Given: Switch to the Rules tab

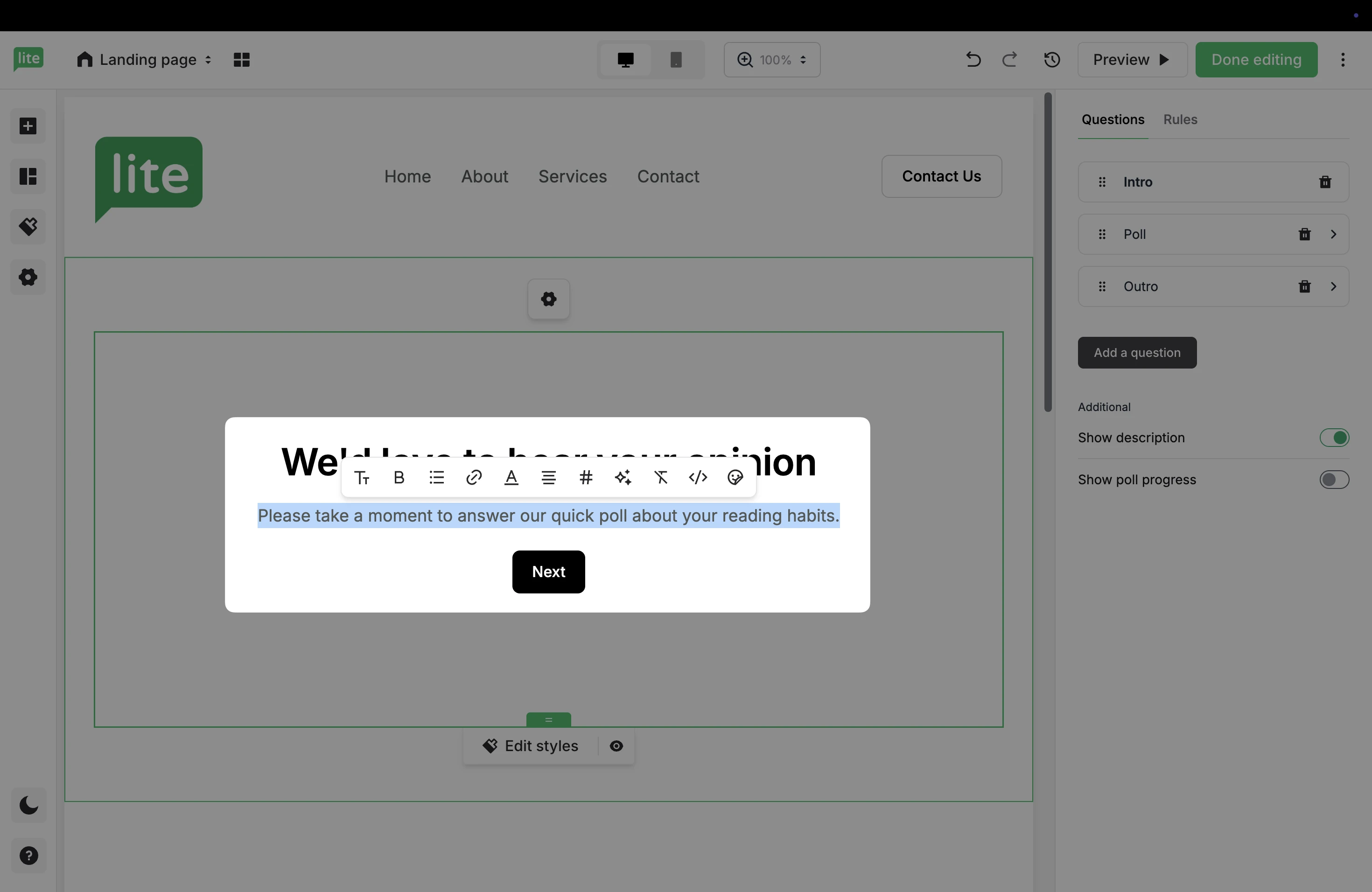Looking at the screenshot, I should [x=1180, y=119].
